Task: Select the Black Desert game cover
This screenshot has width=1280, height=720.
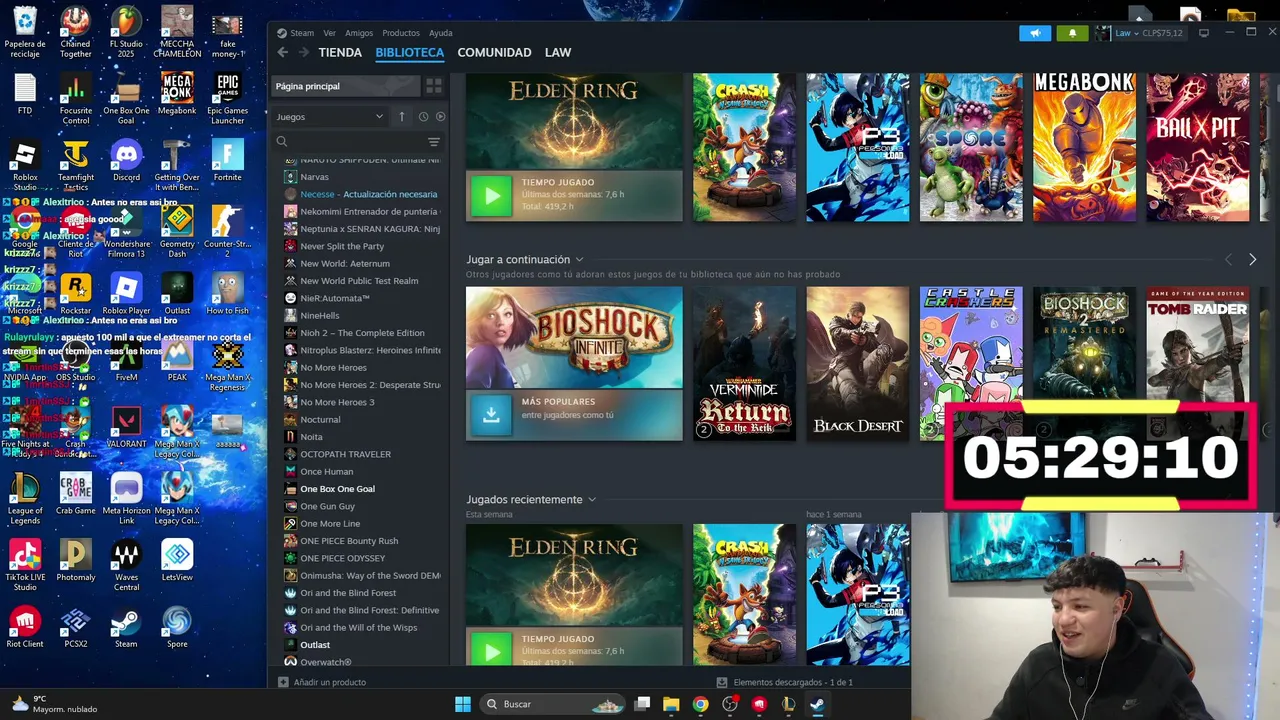Action: pos(858,364)
